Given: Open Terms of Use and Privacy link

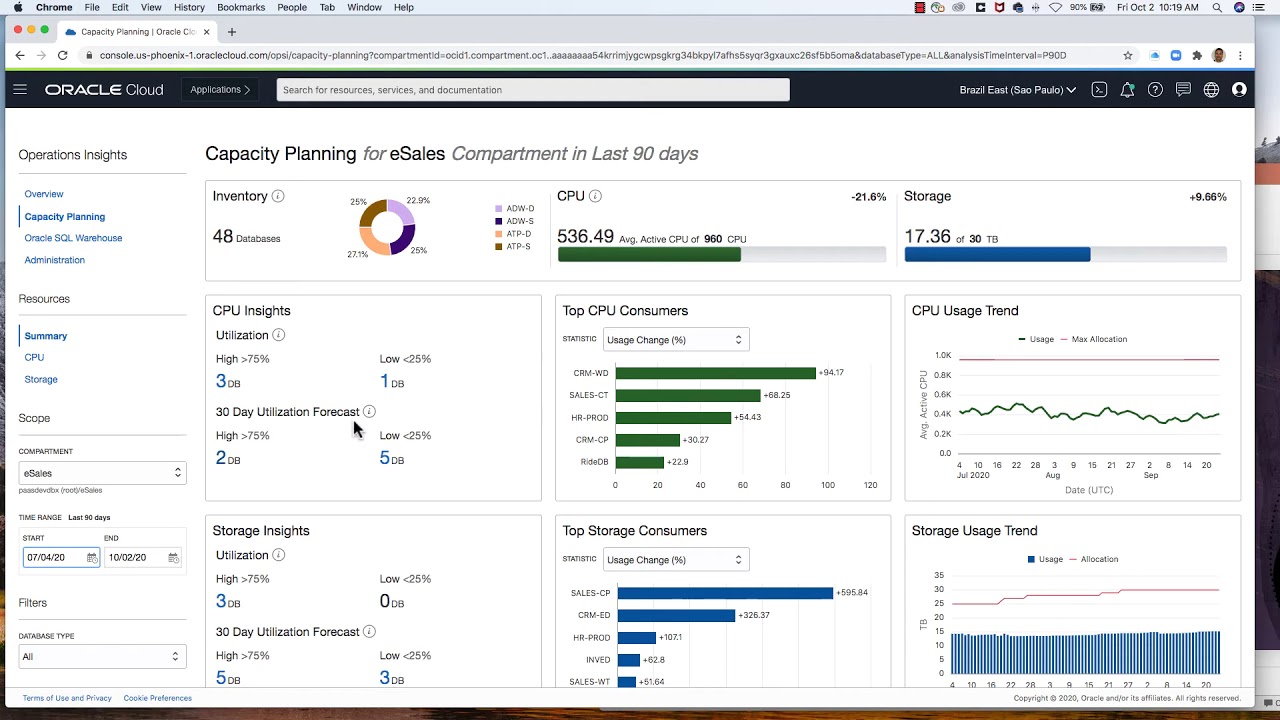Looking at the screenshot, I should tap(67, 698).
